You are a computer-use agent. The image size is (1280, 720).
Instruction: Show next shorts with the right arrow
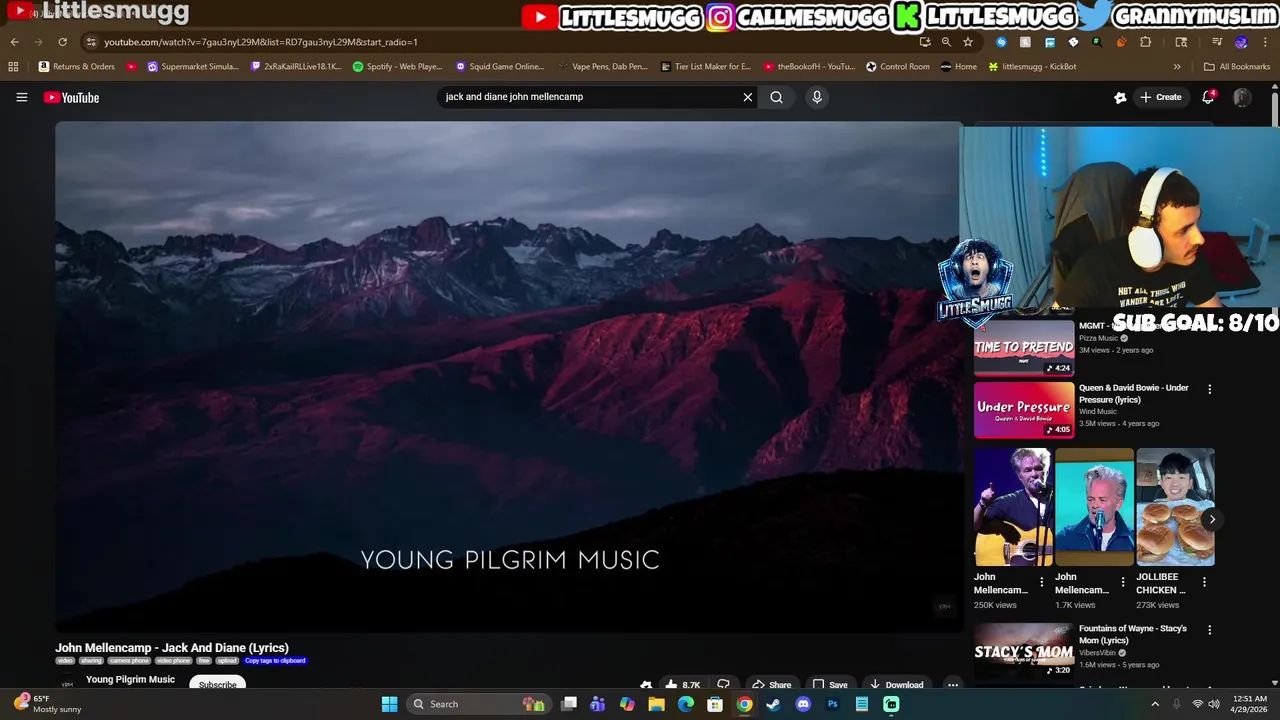pyautogui.click(x=1212, y=519)
